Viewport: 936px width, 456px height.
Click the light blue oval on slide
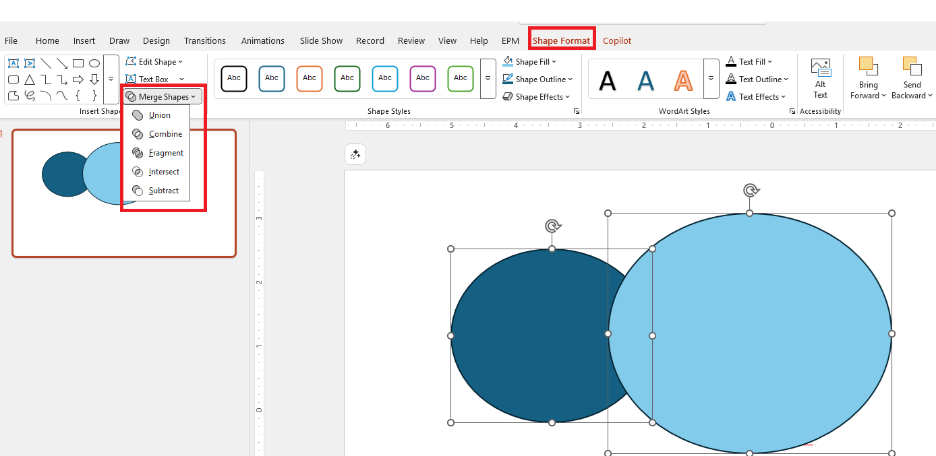[x=750, y=333]
